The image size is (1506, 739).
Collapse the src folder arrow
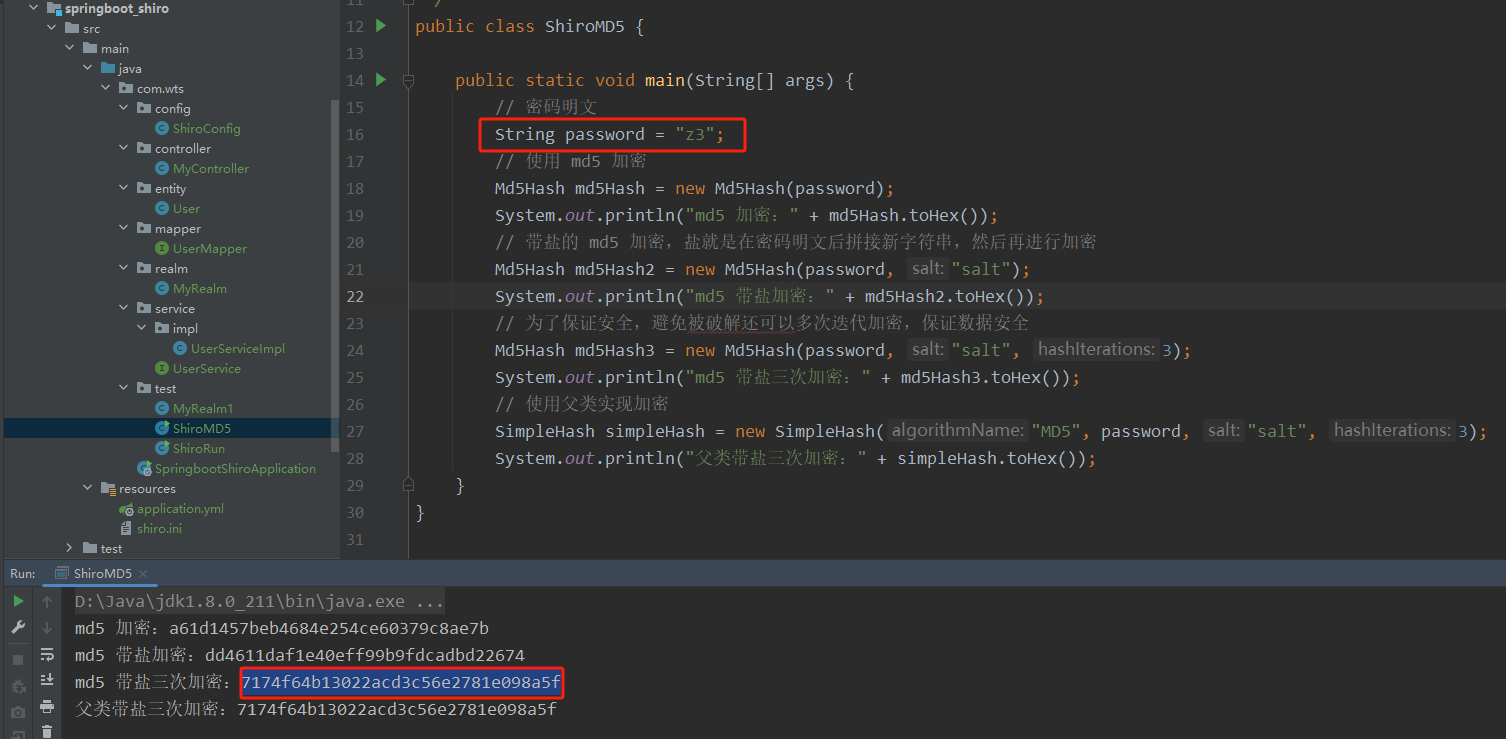(x=51, y=28)
